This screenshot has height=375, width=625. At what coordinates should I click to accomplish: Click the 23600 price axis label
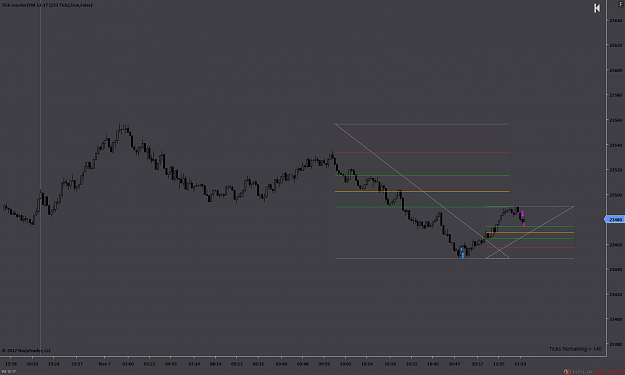(x=615, y=70)
